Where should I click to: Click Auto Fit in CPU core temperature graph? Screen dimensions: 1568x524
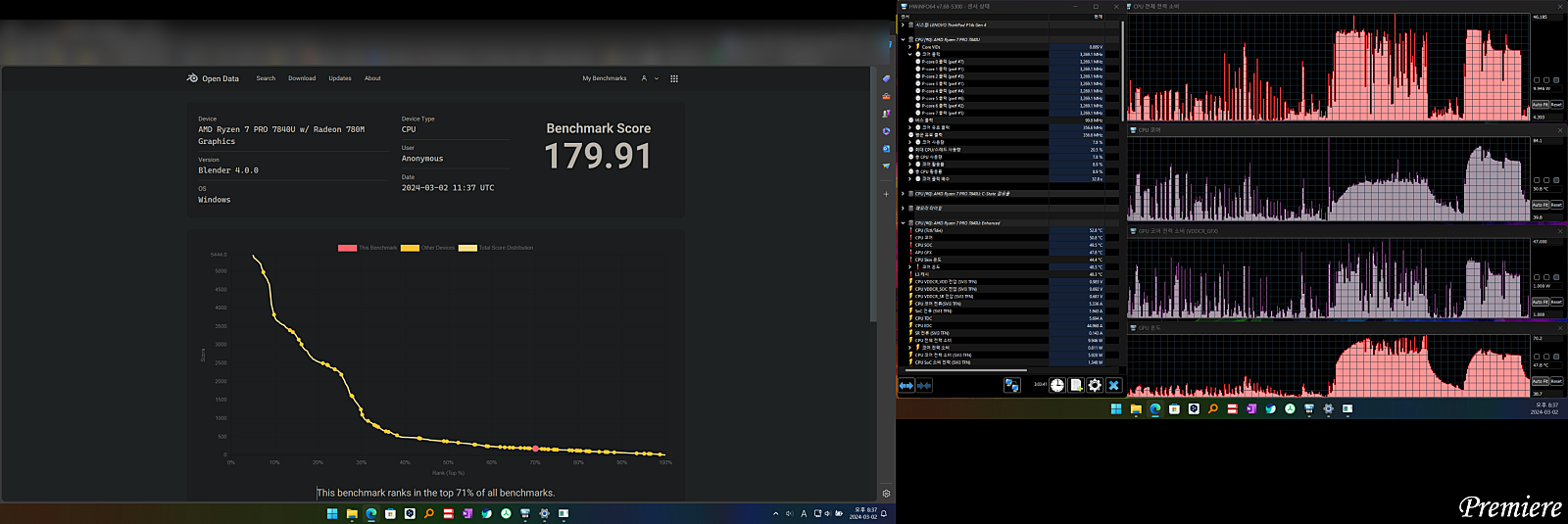[1540, 205]
